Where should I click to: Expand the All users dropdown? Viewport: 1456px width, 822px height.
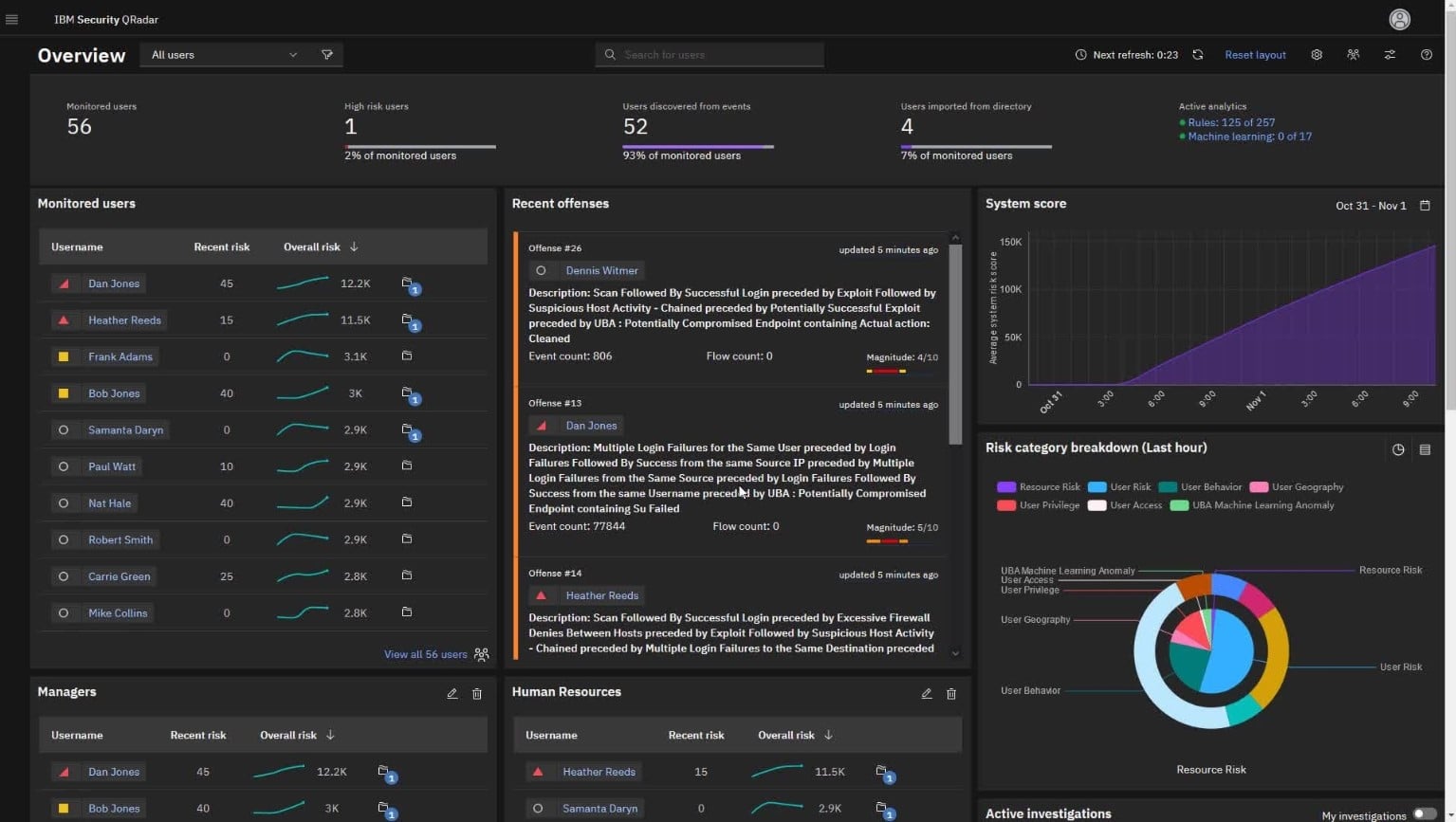(224, 55)
